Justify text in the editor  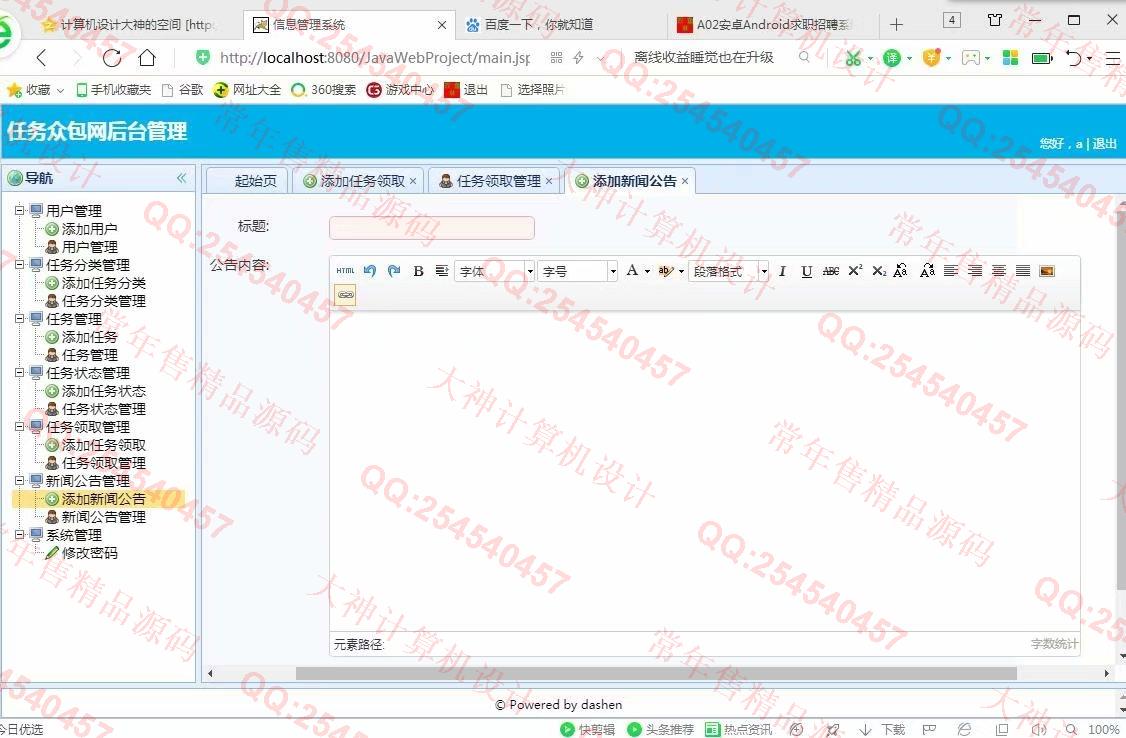[1023, 271]
